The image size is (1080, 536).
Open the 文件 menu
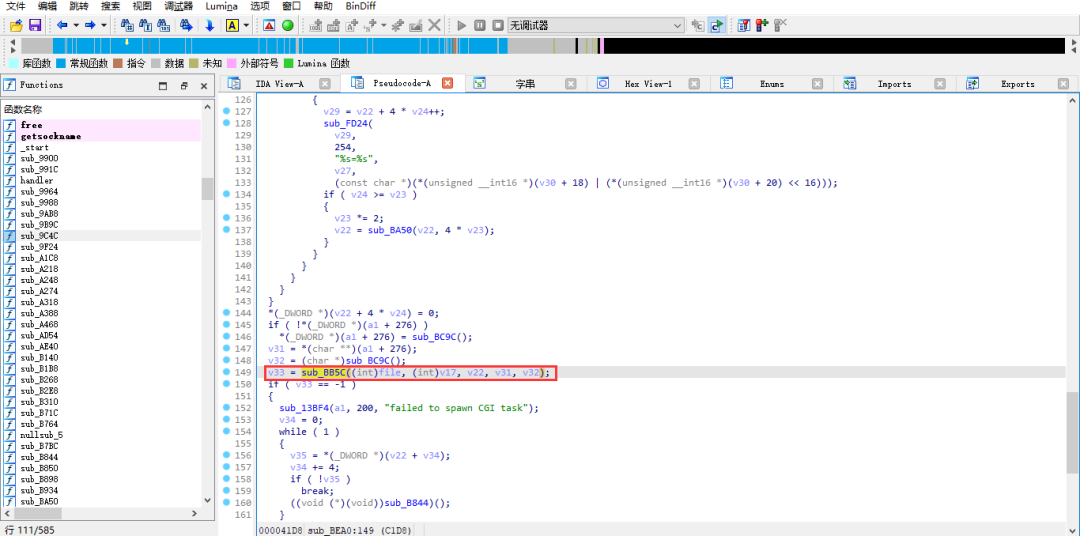(16, 6)
